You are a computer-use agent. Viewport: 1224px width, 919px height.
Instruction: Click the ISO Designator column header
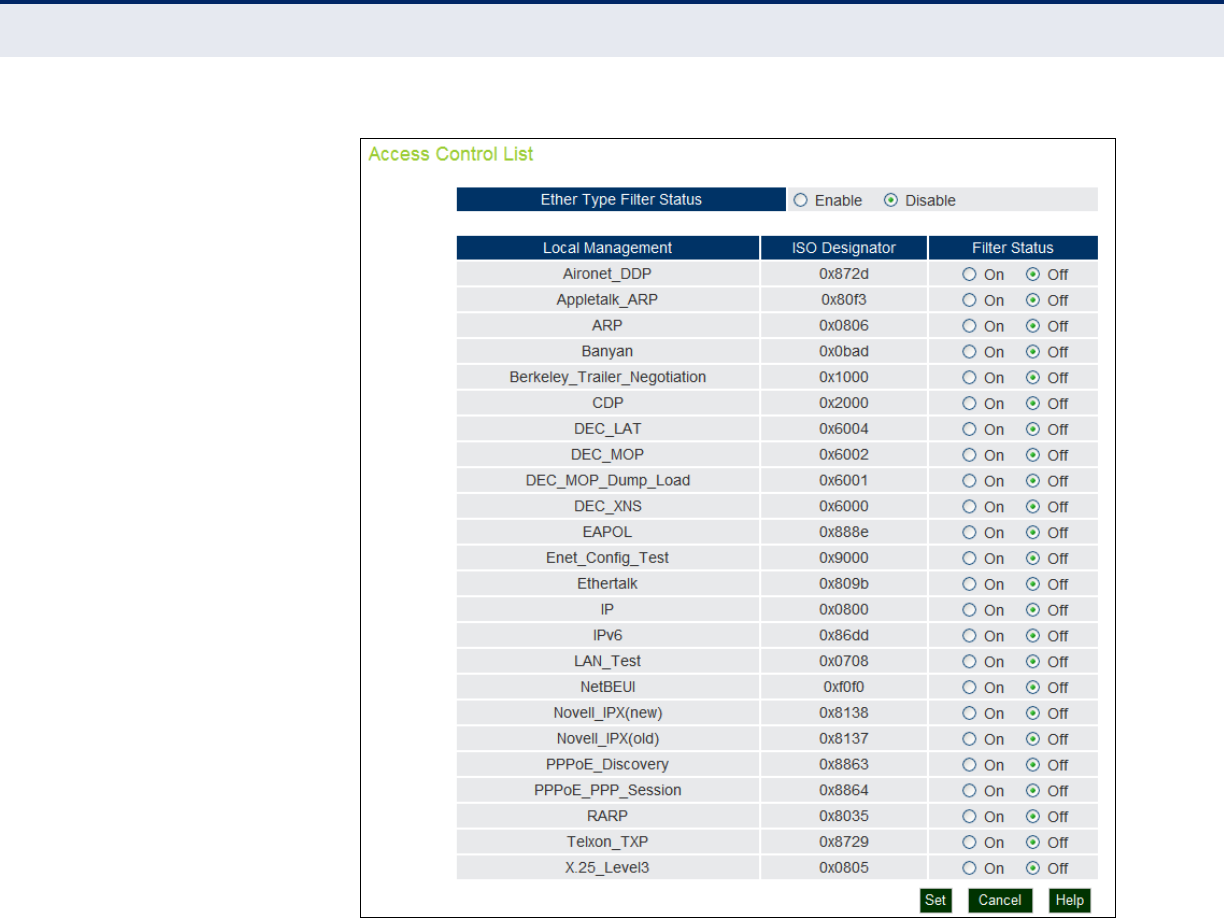click(x=843, y=248)
